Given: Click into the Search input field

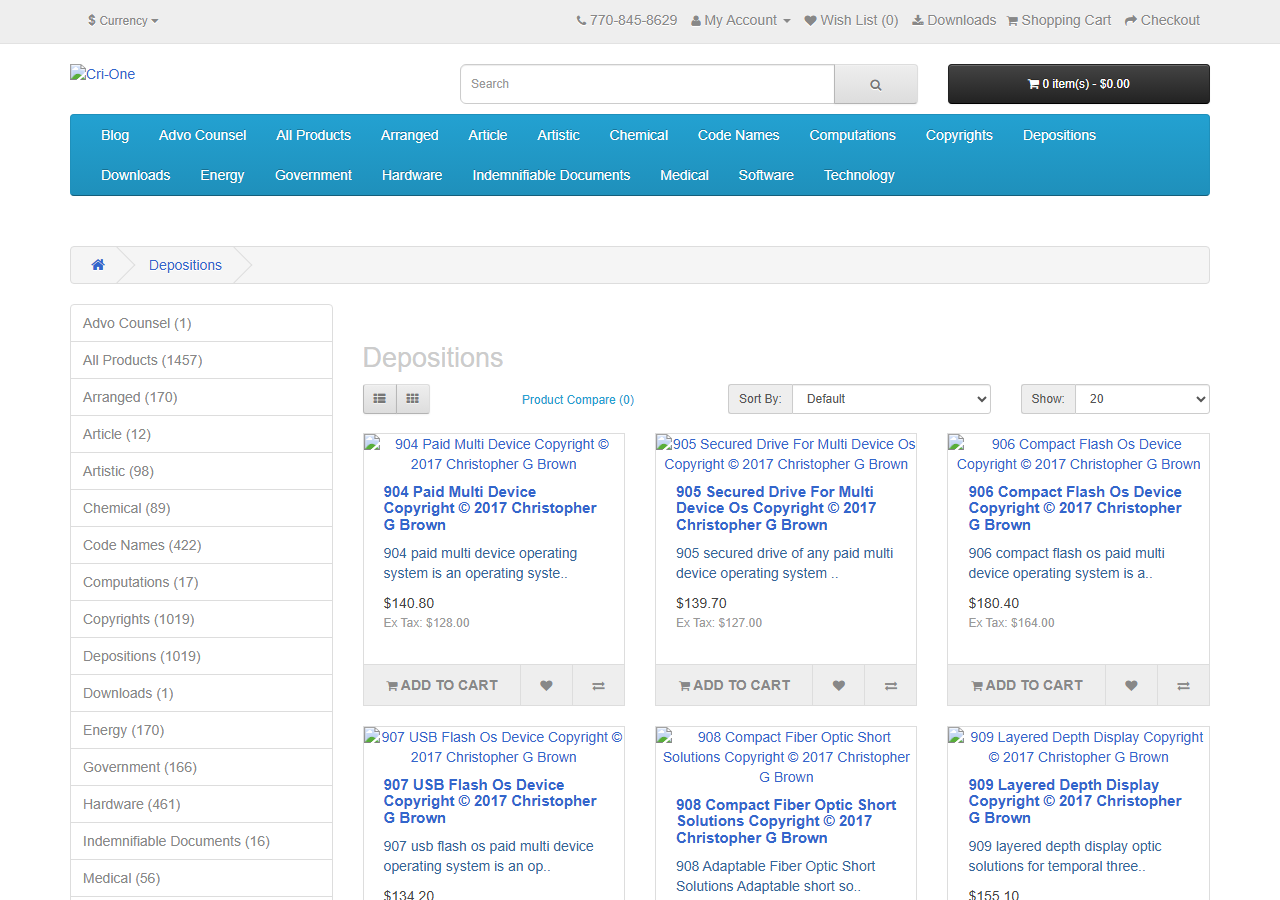Looking at the screenshot, I should (647, 84).
